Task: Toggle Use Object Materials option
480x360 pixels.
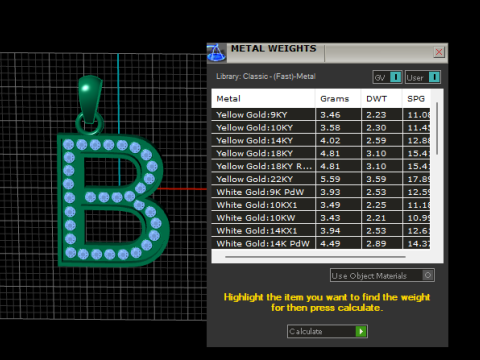Action: 382,275
